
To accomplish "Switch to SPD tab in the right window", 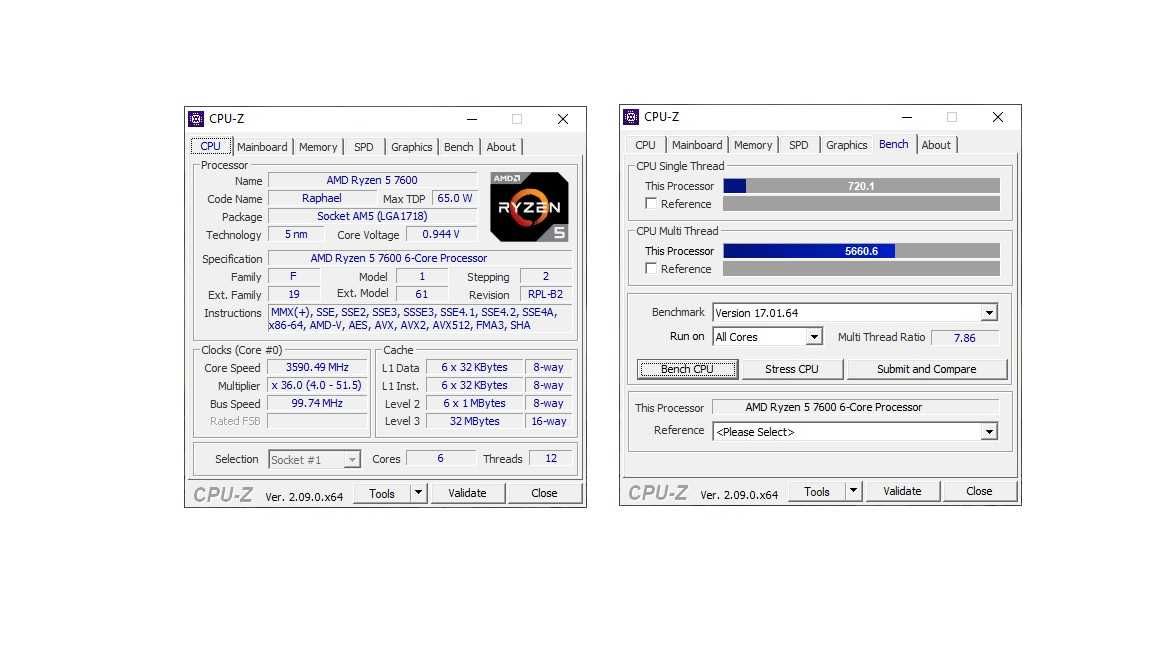I will tap(799, 145).
